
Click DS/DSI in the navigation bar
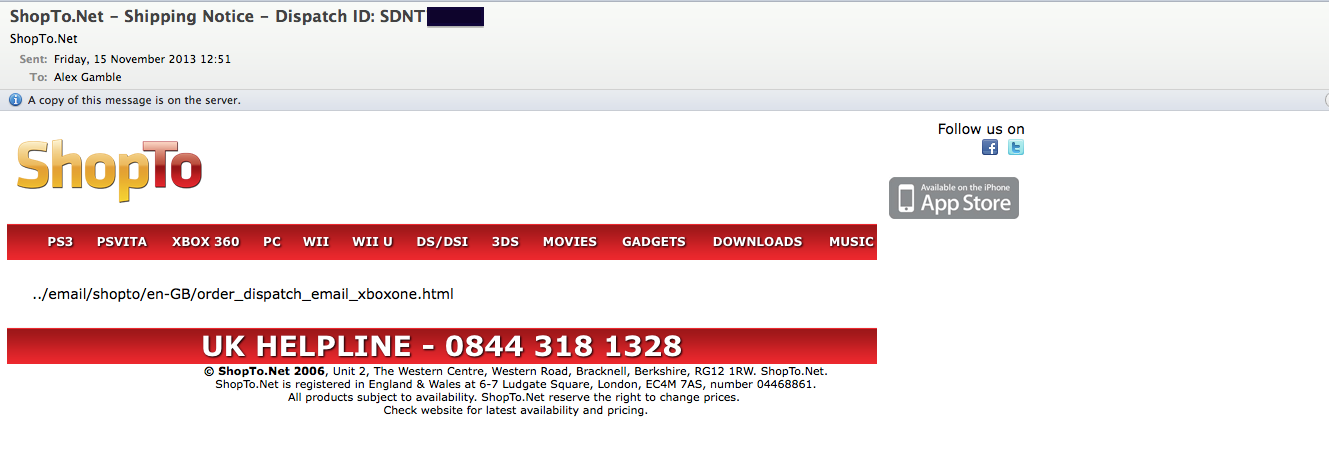pos(442,242)
